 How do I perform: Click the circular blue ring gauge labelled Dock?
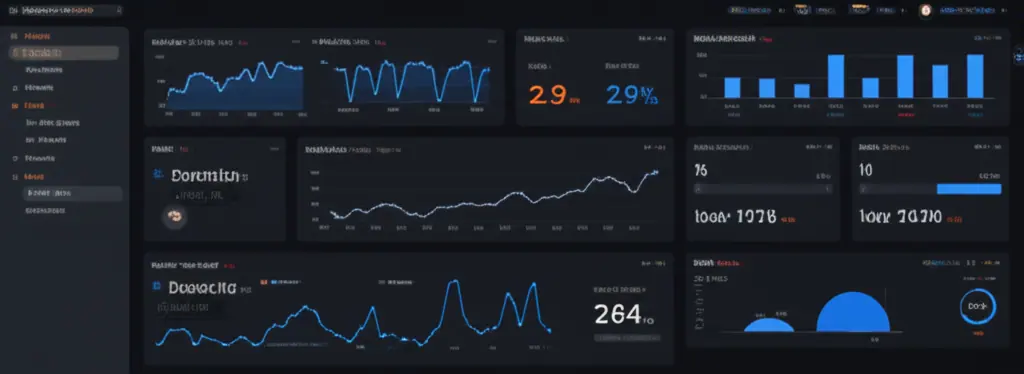(x=977, y=305)
